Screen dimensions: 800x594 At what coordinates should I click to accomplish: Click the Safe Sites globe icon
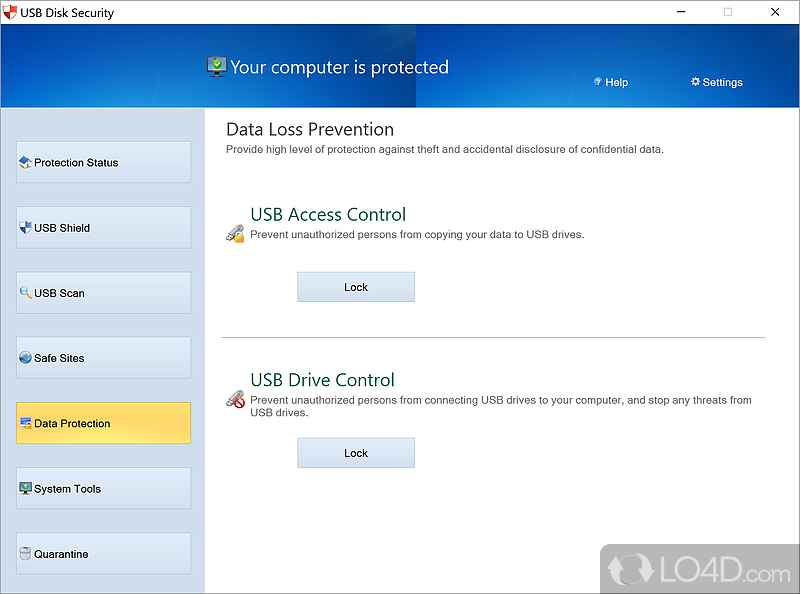26,358
